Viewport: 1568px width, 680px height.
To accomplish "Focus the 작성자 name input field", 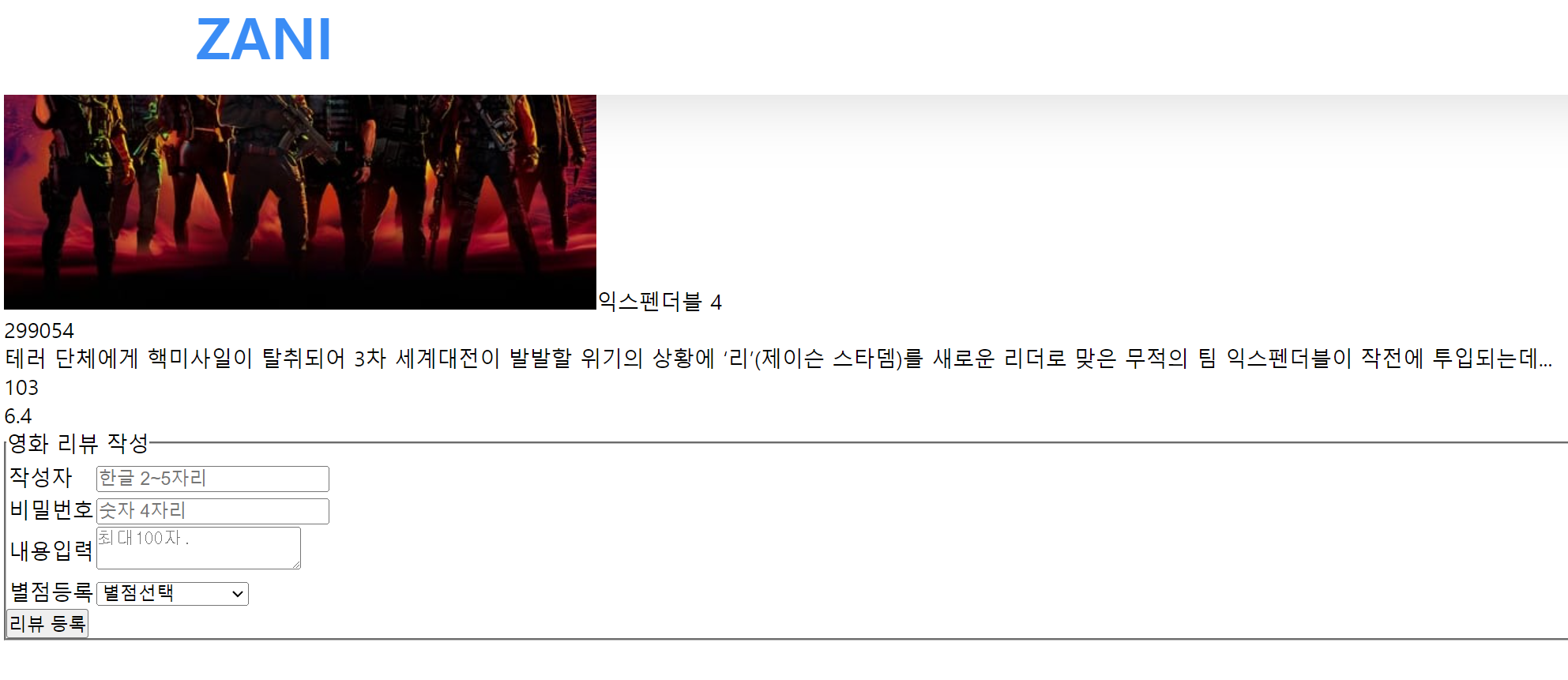I will point(212,479).
